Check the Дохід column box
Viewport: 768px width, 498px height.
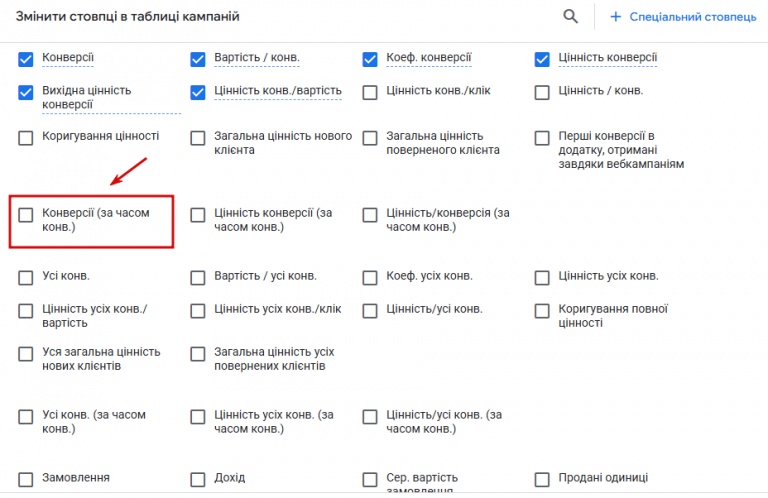pyautogui.click(x=198, y=479)
